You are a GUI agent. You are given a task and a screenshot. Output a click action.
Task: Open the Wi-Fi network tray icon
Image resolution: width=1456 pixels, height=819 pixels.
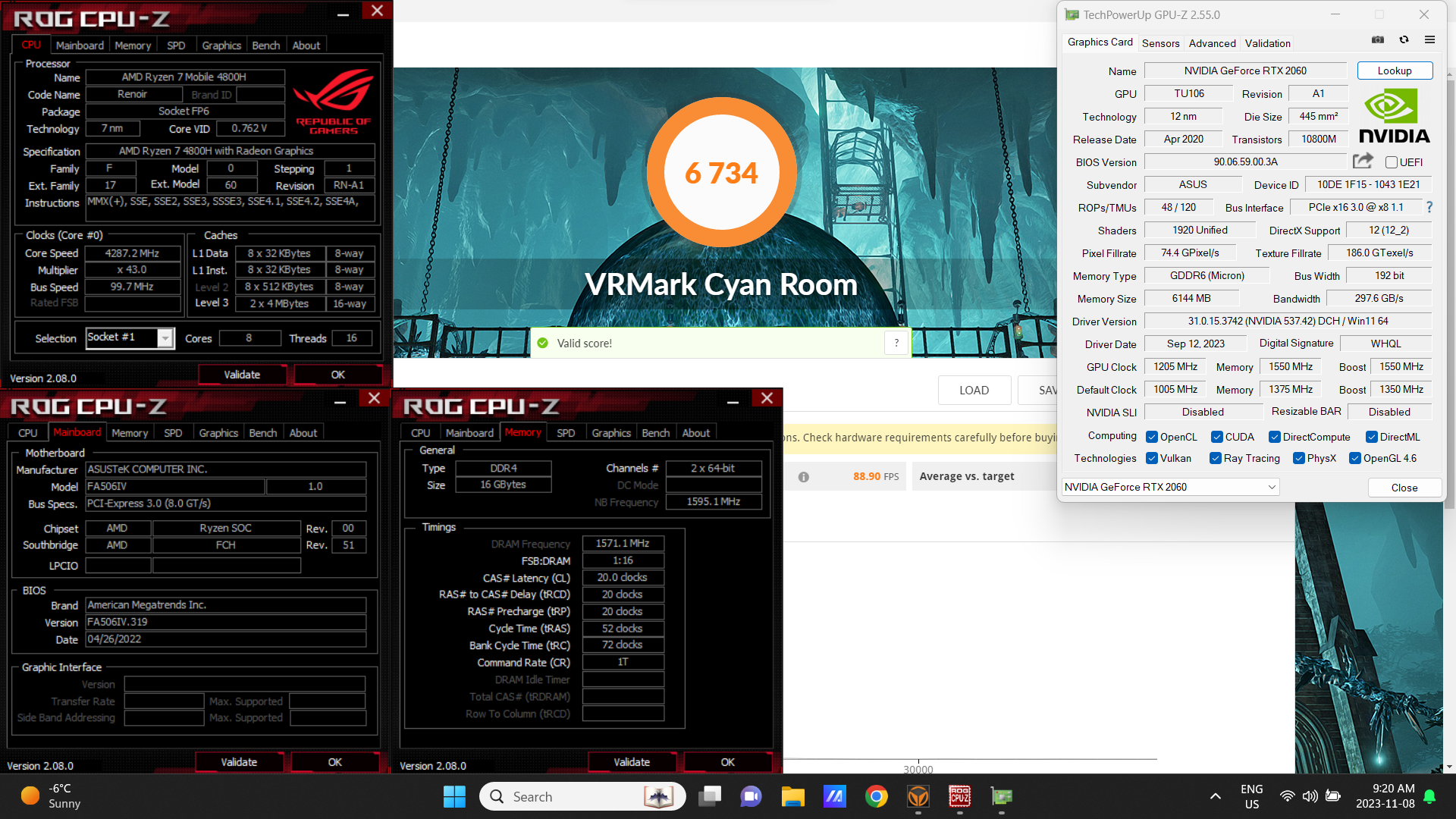point(1287,796)
